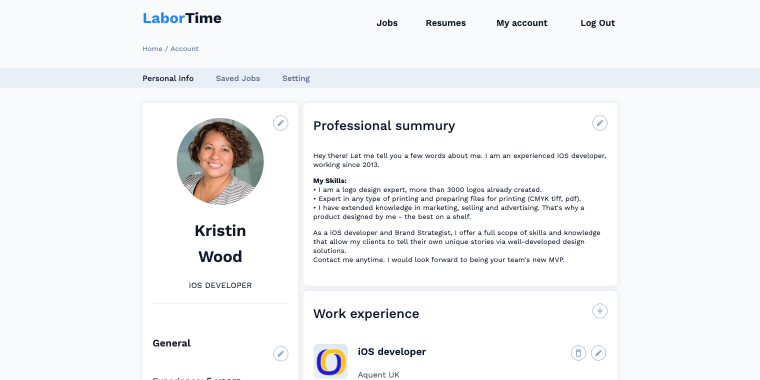Click the Account breadcrumb
Screen dimensions: 760x380
184,49
